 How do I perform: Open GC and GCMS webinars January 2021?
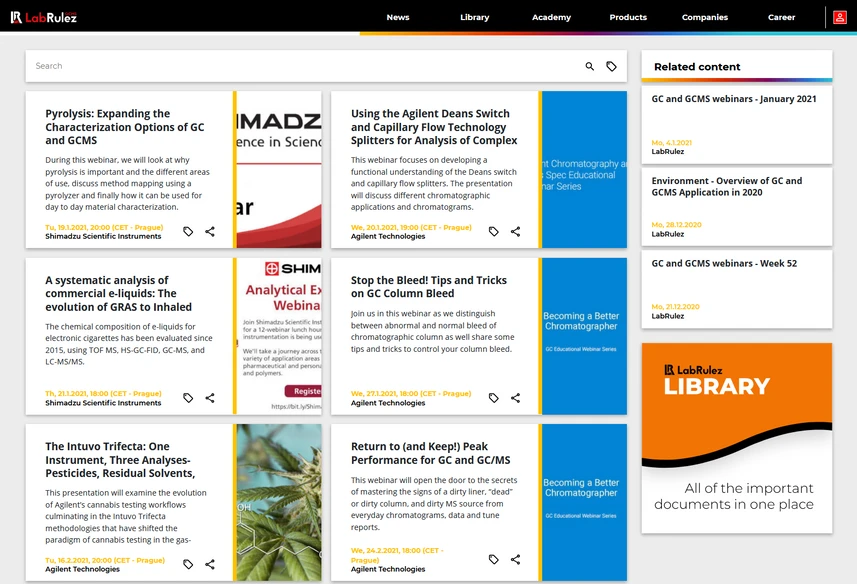pos(734,99)
